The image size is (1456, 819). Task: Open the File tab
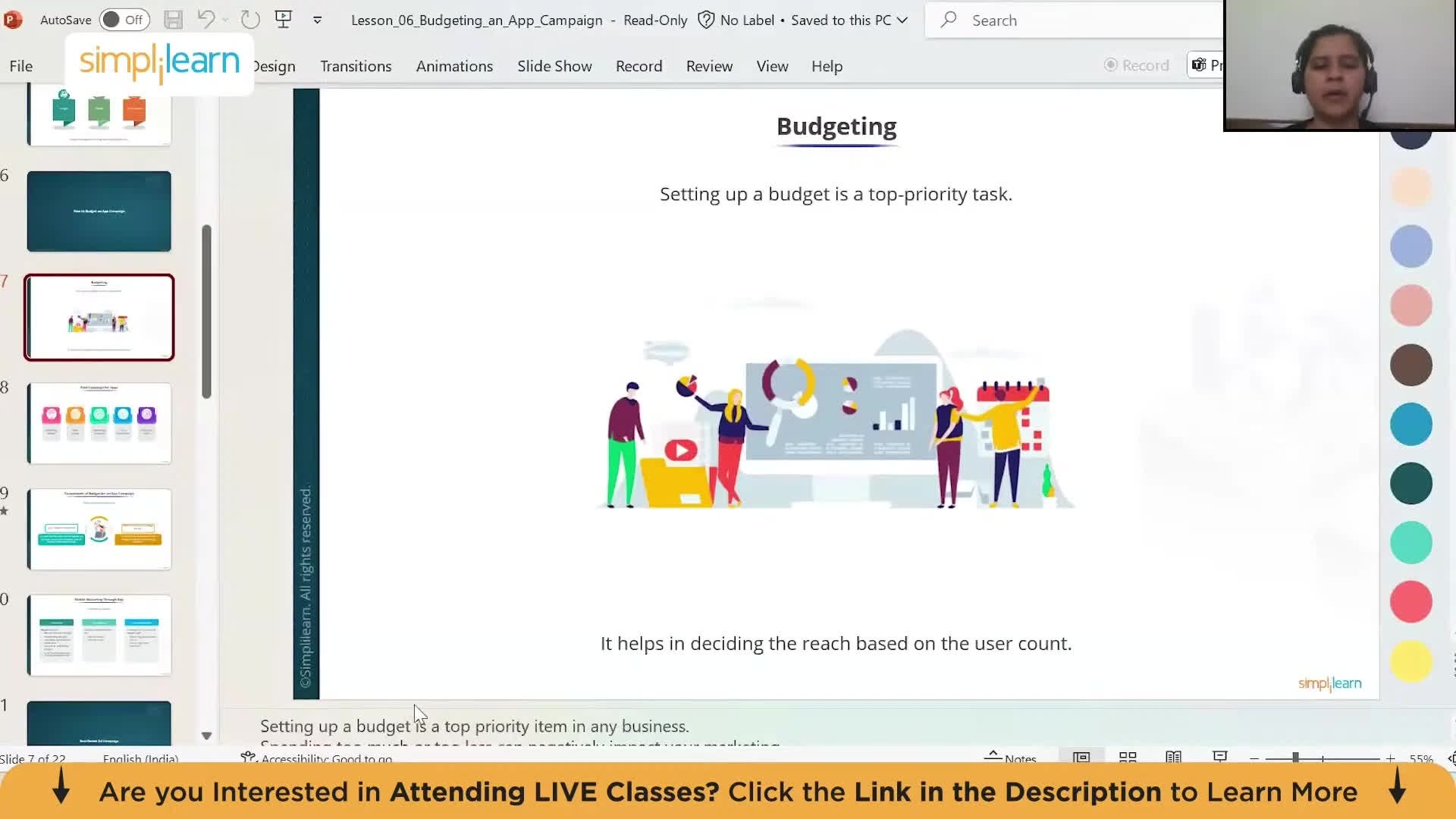(x=21, y=66)
